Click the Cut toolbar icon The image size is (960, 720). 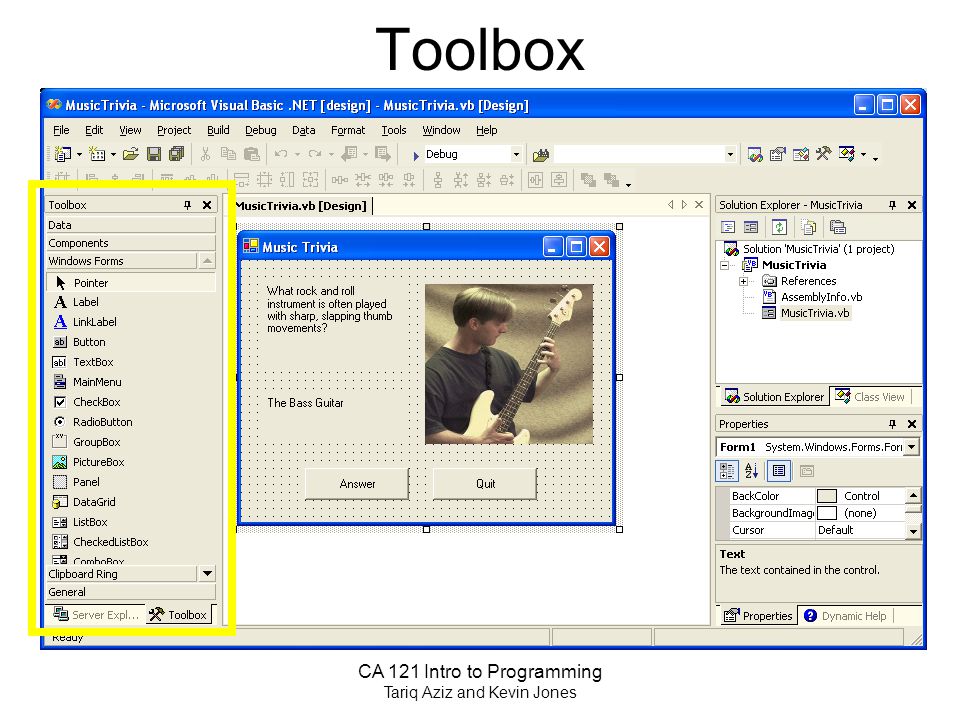[205, 154]
